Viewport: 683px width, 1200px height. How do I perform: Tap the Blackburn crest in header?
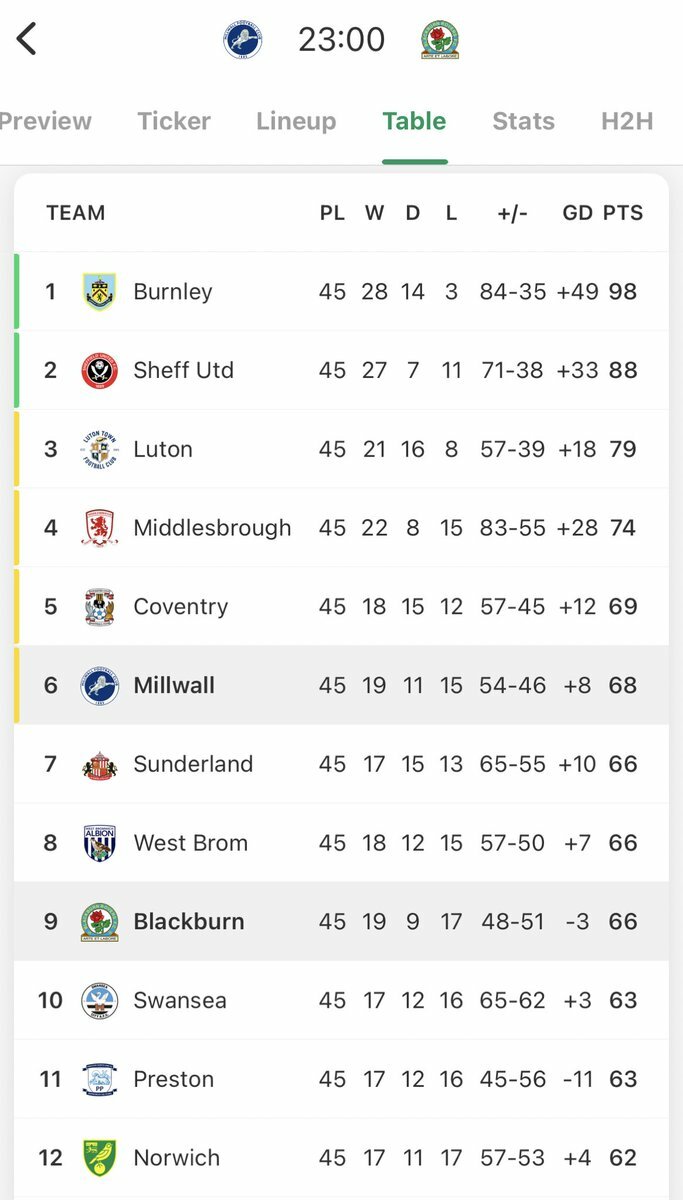click(440, 40)
